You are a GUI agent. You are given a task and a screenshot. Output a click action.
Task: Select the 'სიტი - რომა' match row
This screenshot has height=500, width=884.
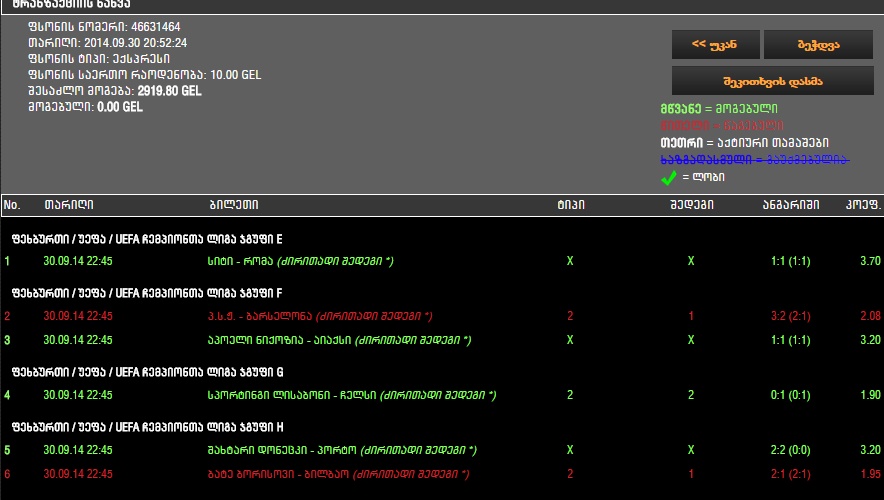[442, 261]
